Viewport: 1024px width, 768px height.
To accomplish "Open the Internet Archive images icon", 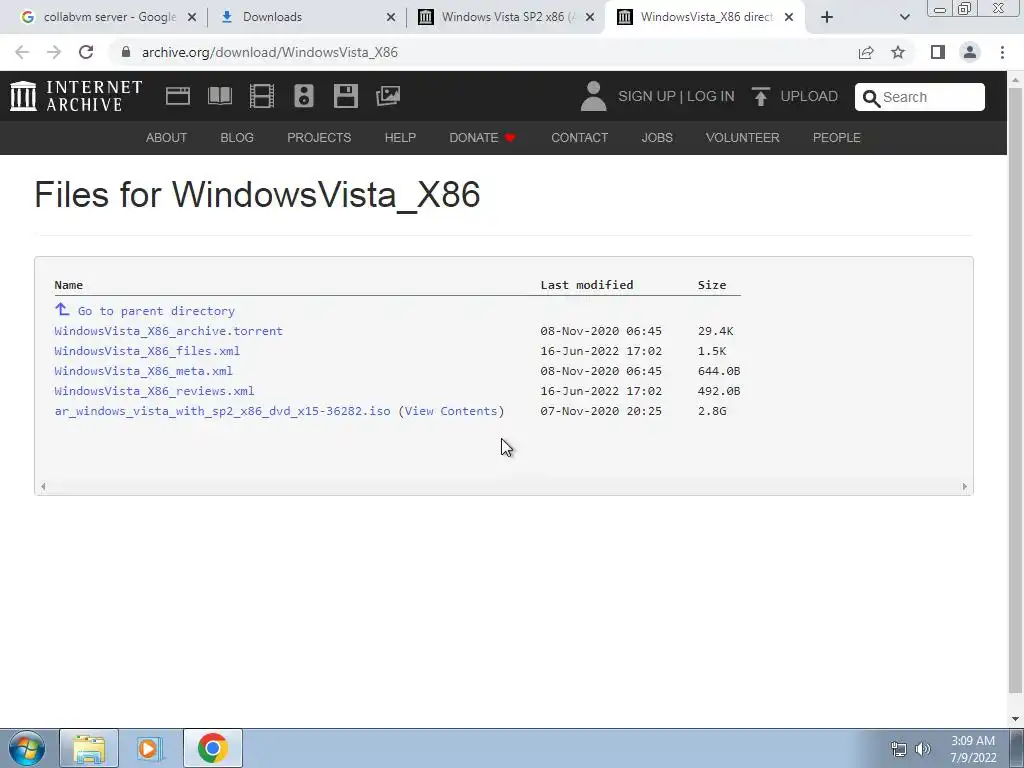I will [388, 96].
